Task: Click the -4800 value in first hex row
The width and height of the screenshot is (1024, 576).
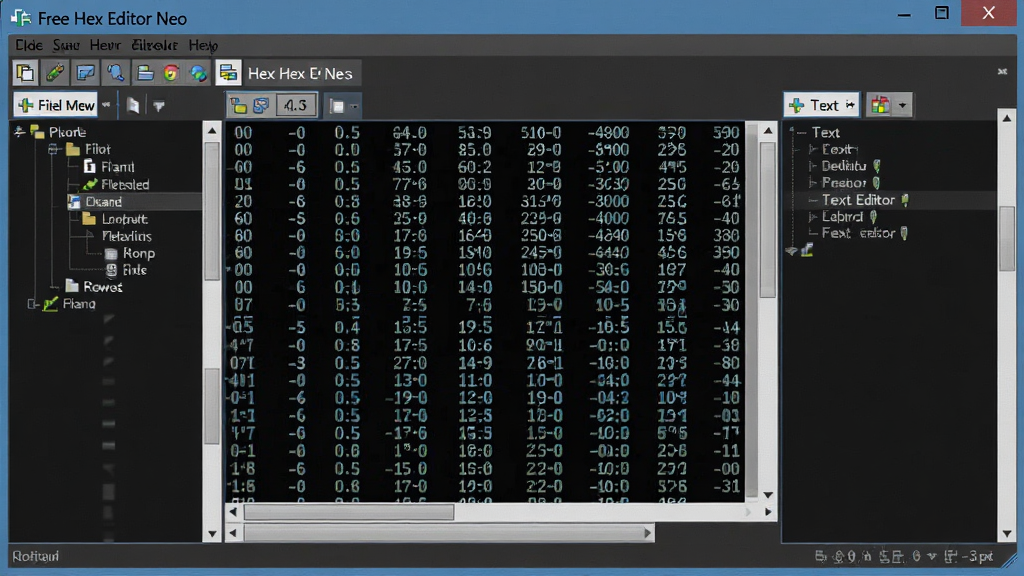Action: point(607,133)
